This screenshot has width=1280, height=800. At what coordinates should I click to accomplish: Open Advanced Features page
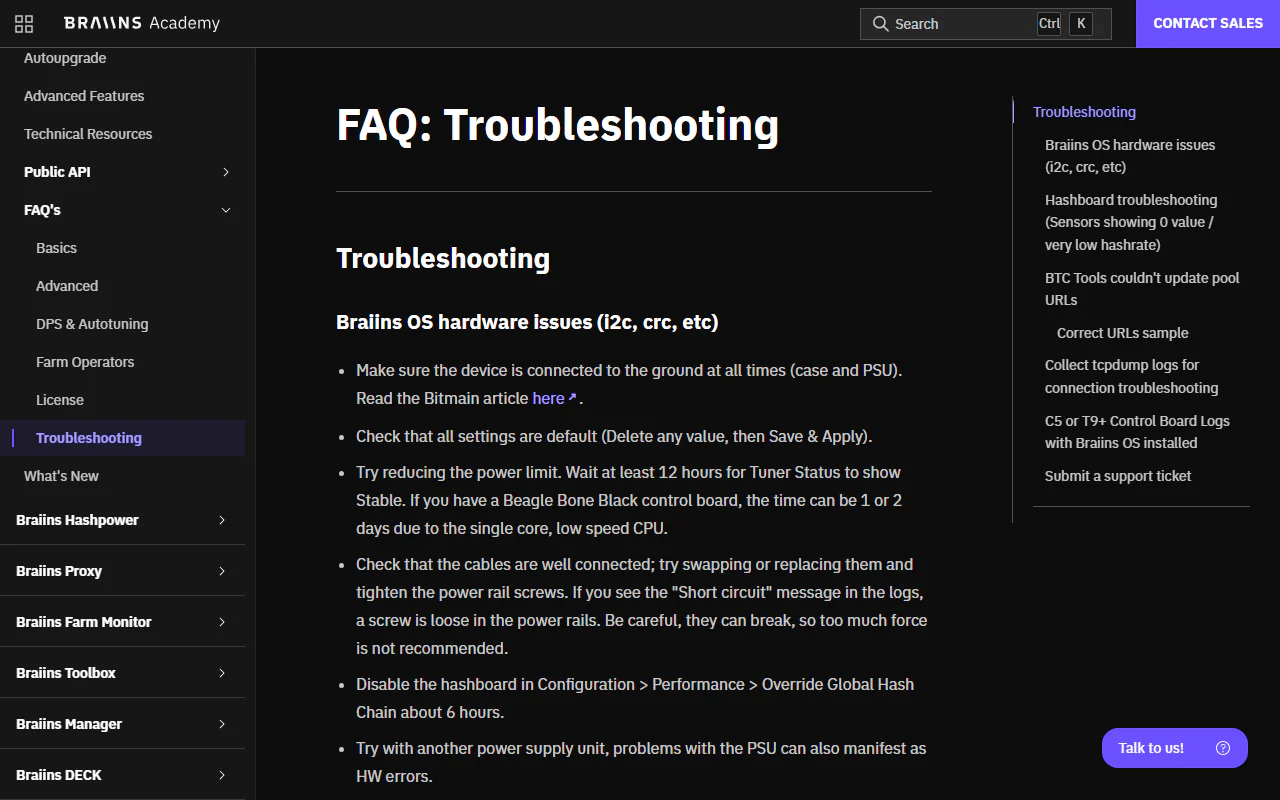pos(84,96)
